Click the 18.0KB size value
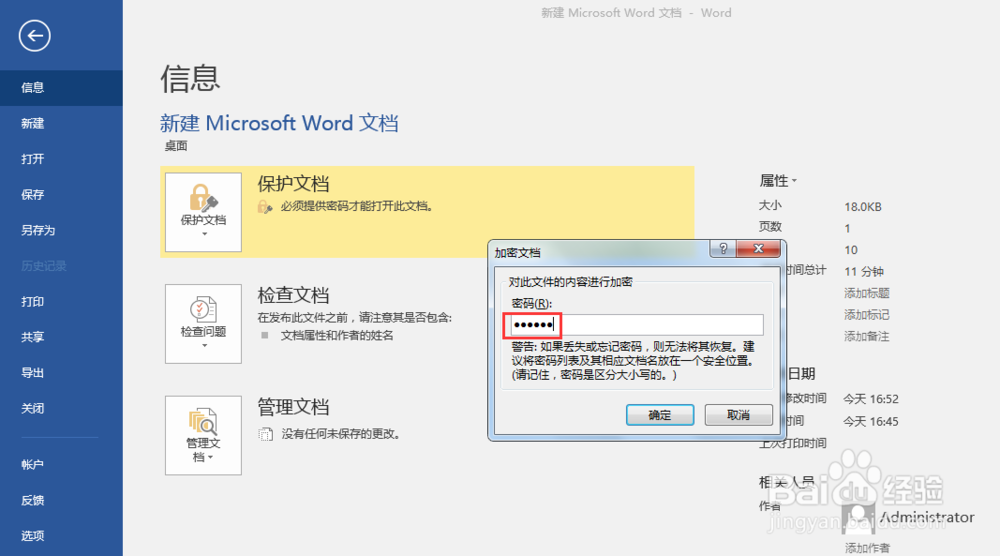The height and width of the screenshot is (556, 1000). click(863, 207)
